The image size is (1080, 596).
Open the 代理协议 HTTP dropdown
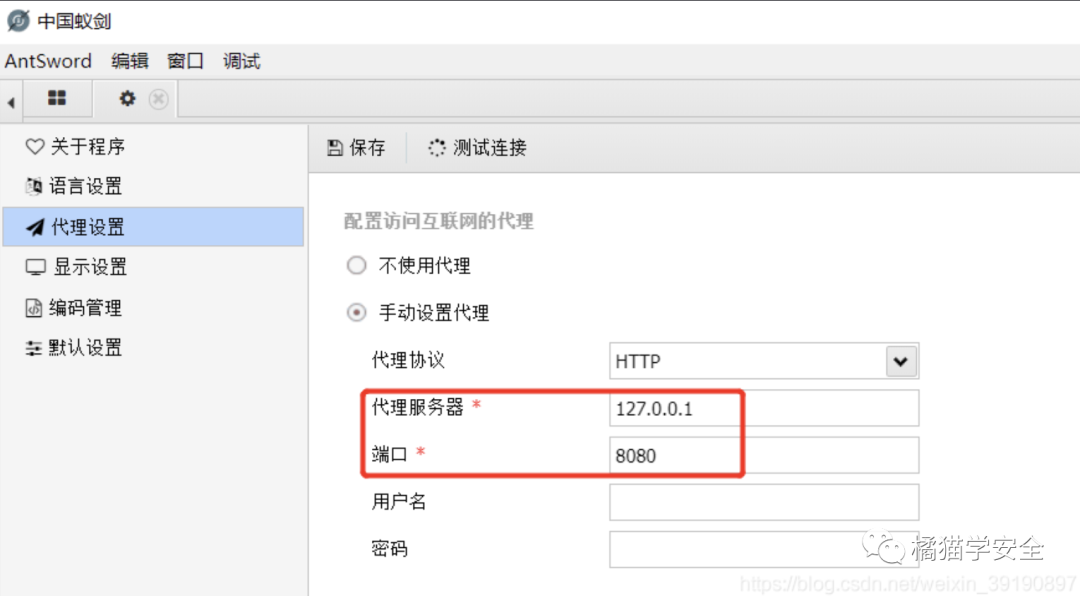coord(764,361)
